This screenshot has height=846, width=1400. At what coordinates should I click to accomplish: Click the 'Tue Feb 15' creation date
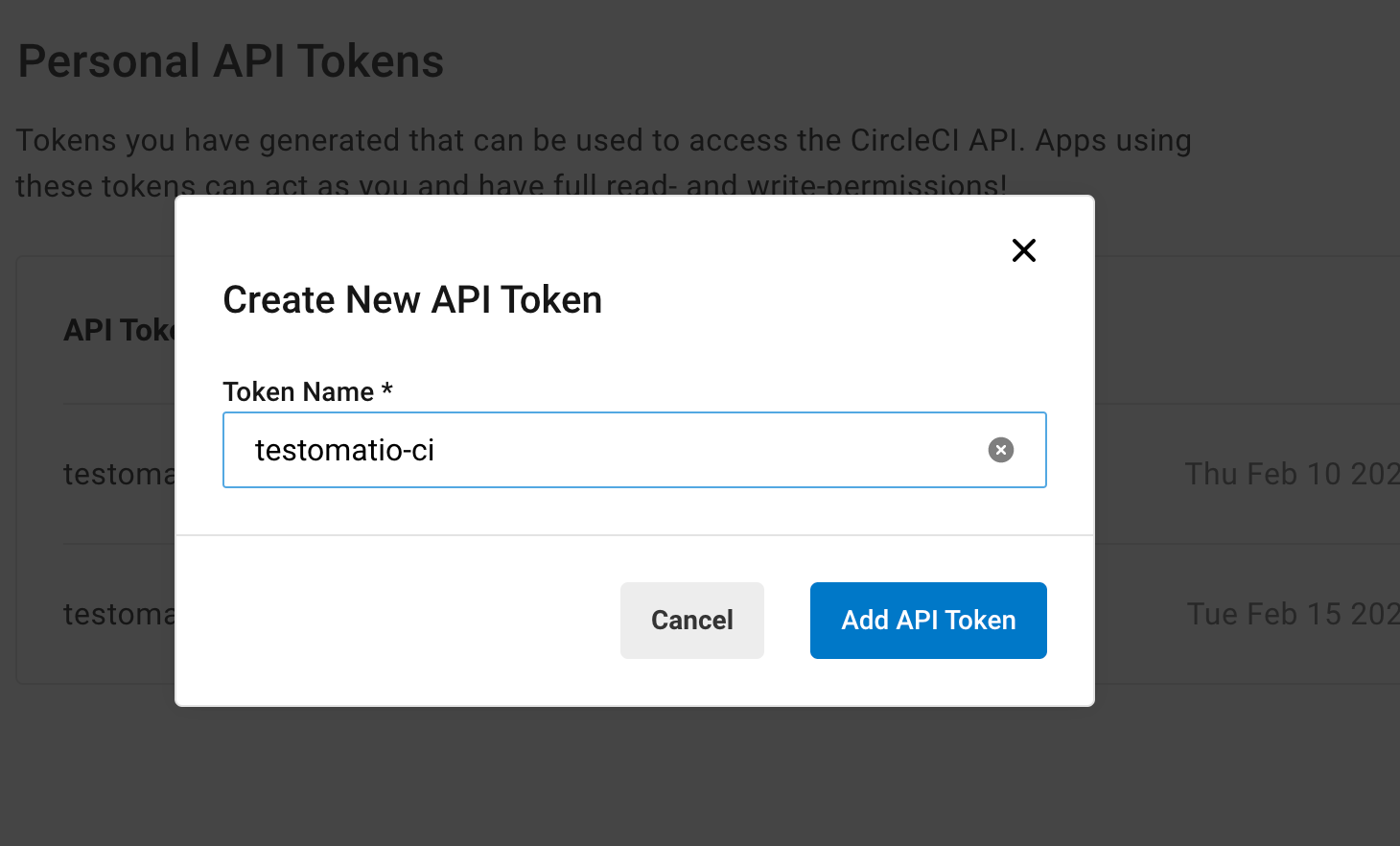point(1293,614)
